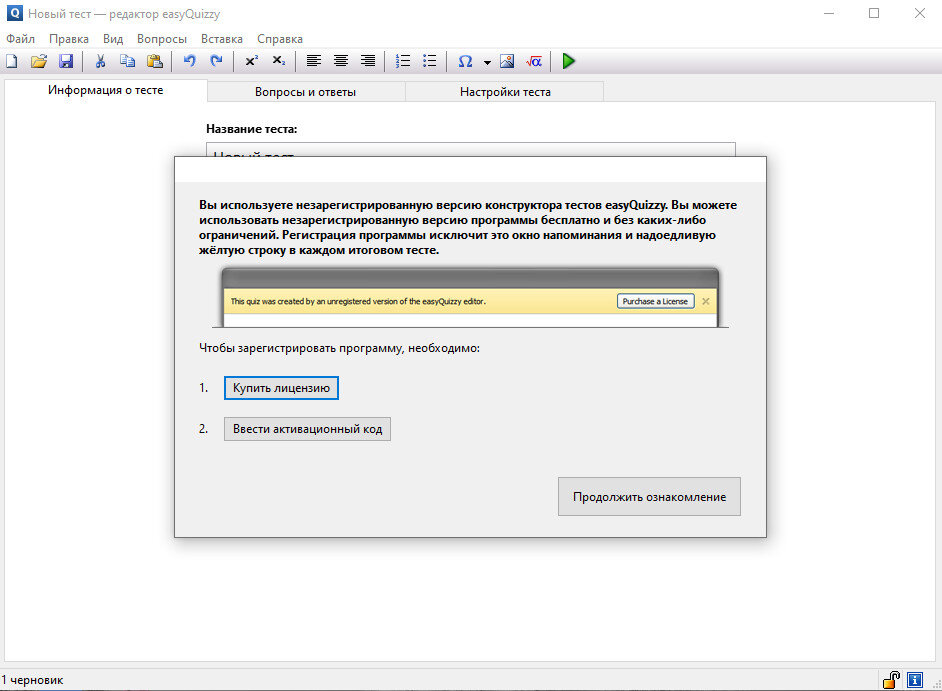Maximize the easyQuizzy editor window
The width and height of the screenshot is (942, 691).
tap(874, 13)
